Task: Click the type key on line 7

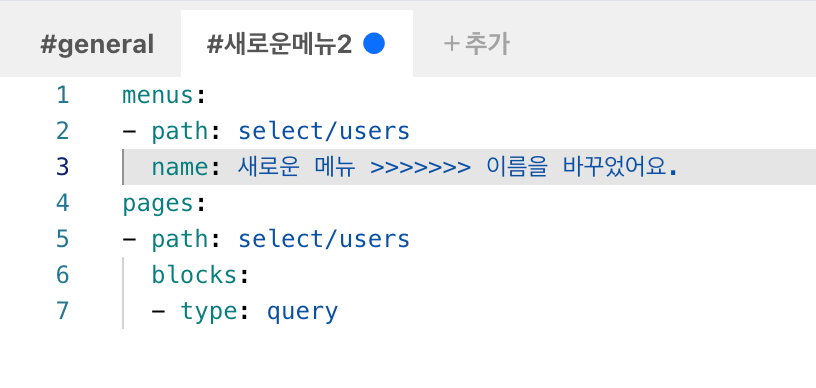Action: coord(209,311)
